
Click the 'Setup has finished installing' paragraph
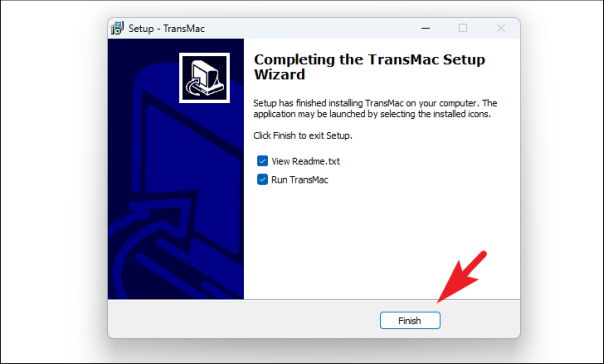[375, 109]
